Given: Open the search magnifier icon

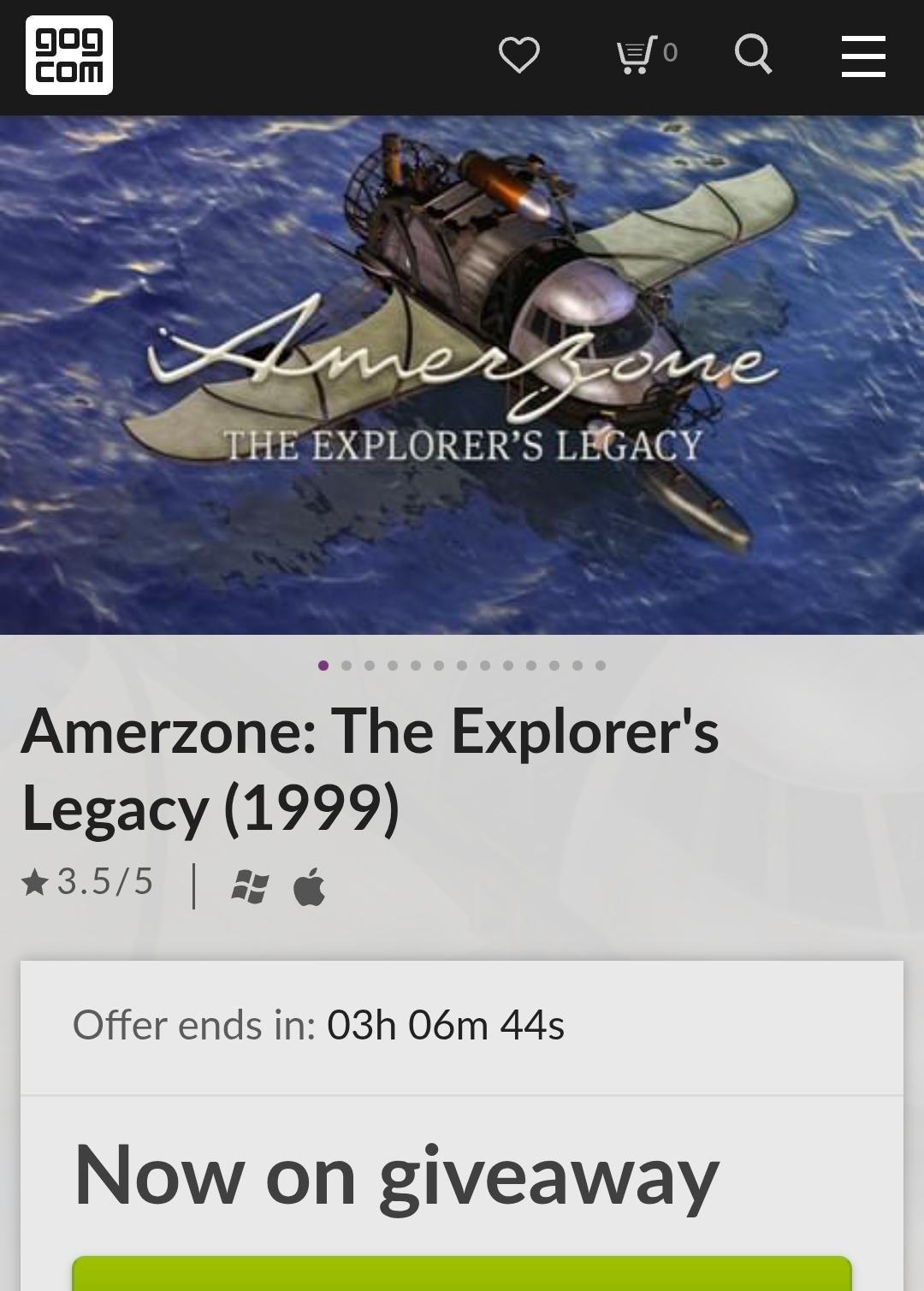Looking at the screenshot, I should [x=754, y=55].
